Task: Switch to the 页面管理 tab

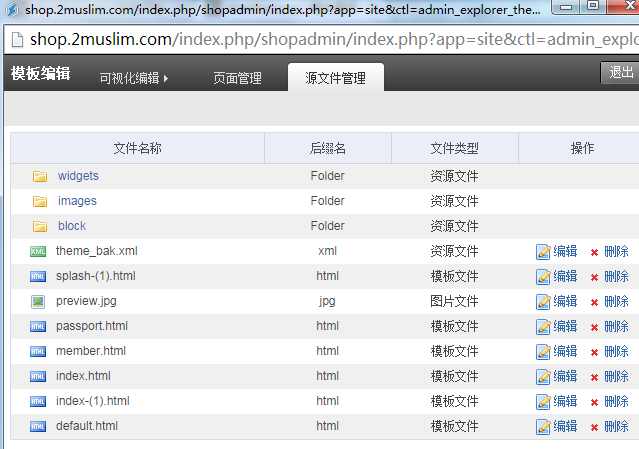Action: [238, 78]
